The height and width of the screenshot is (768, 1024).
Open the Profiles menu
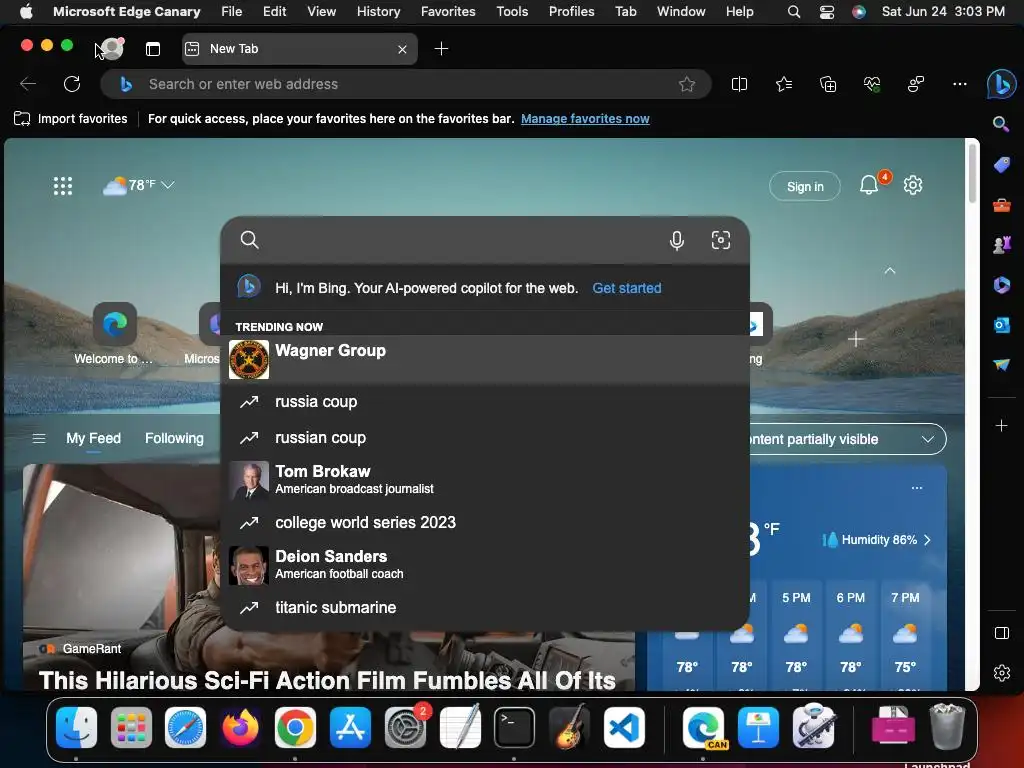click(x=571, y=11)
